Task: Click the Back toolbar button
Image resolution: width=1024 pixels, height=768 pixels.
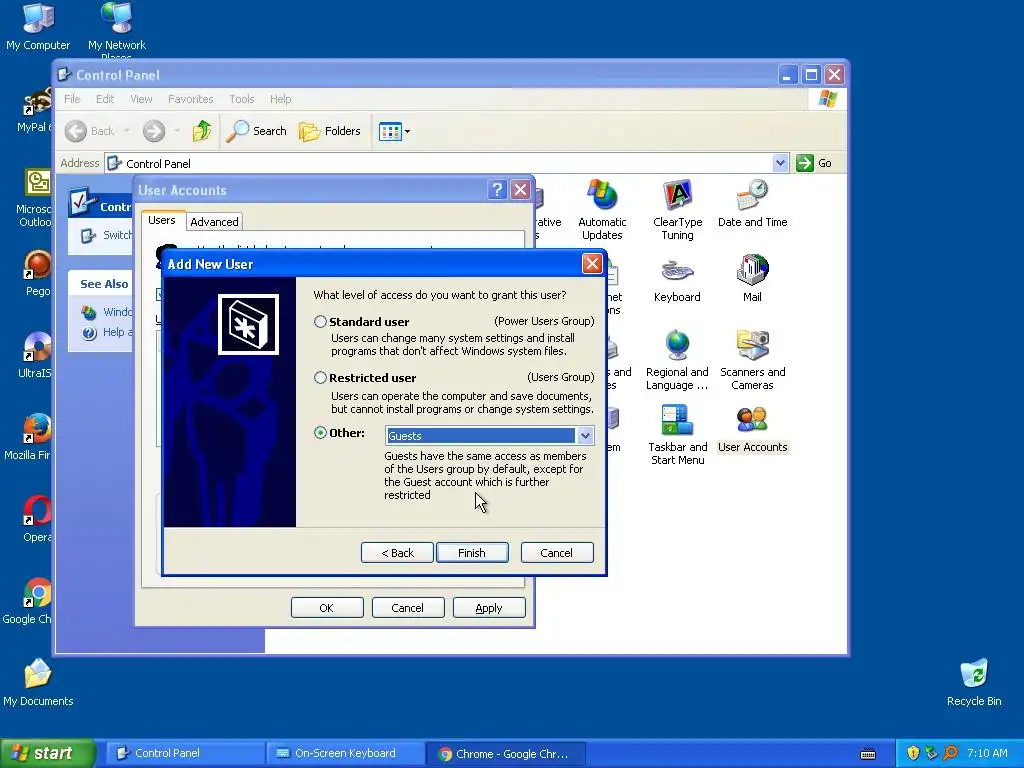Action: point(90,131)
